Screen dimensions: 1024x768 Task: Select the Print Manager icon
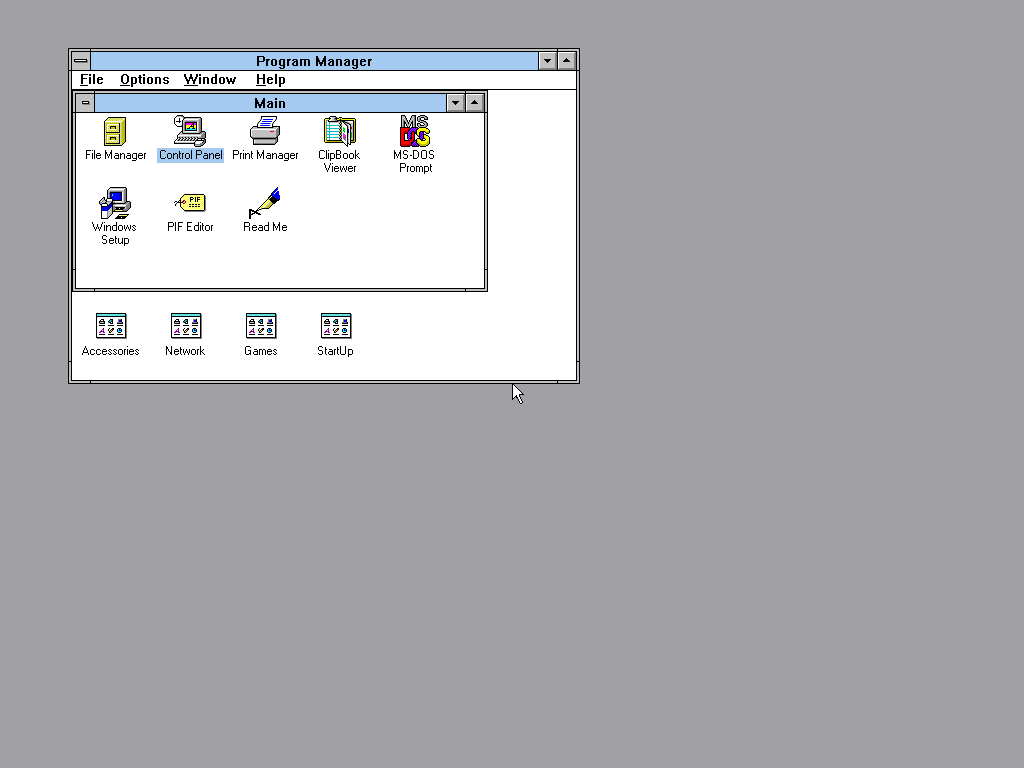tap(265, 132)
